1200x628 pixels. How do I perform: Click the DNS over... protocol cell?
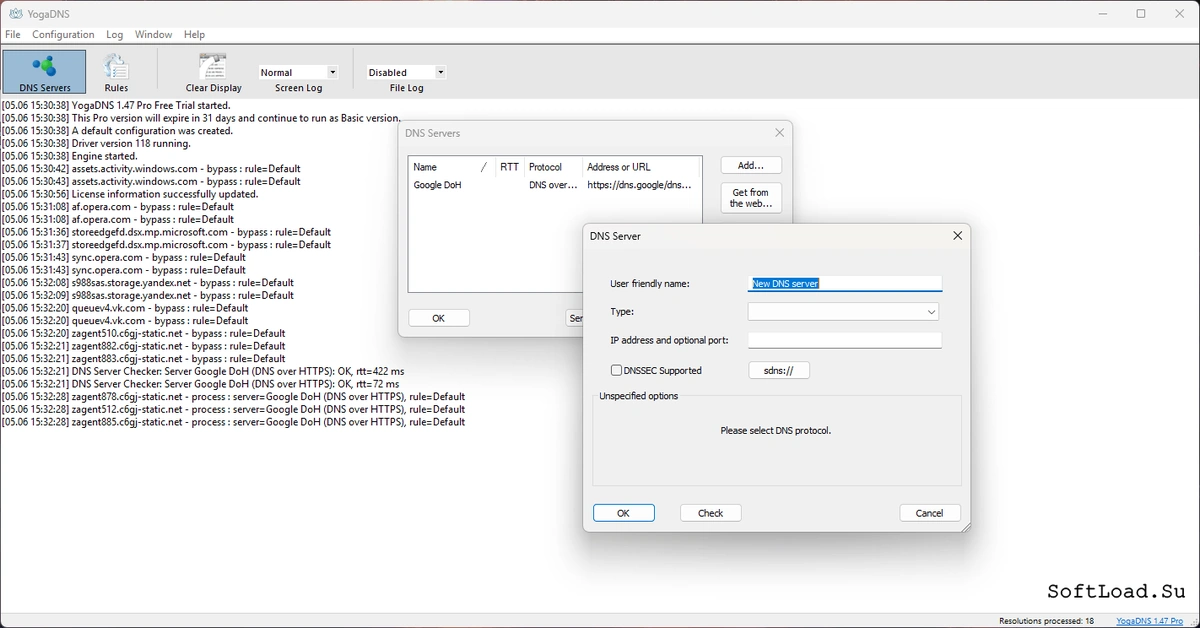[553, 185]
